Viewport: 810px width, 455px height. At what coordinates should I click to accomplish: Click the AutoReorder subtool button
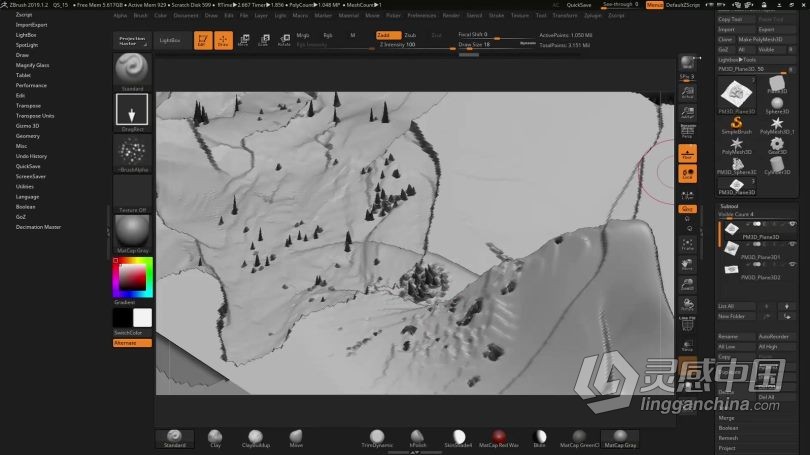(776, 336)
